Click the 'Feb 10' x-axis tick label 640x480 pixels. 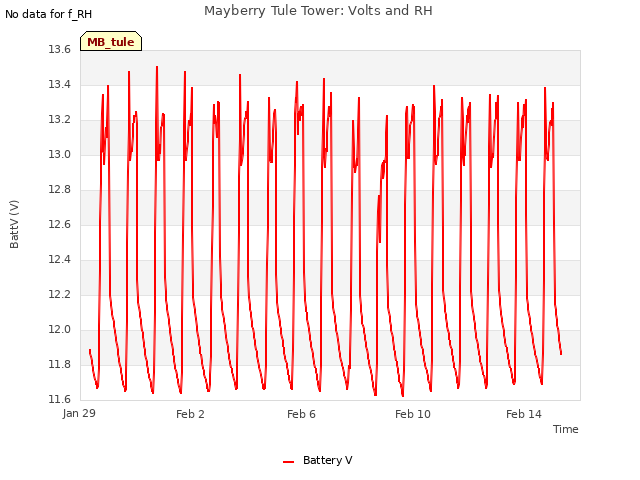point(413,414)
